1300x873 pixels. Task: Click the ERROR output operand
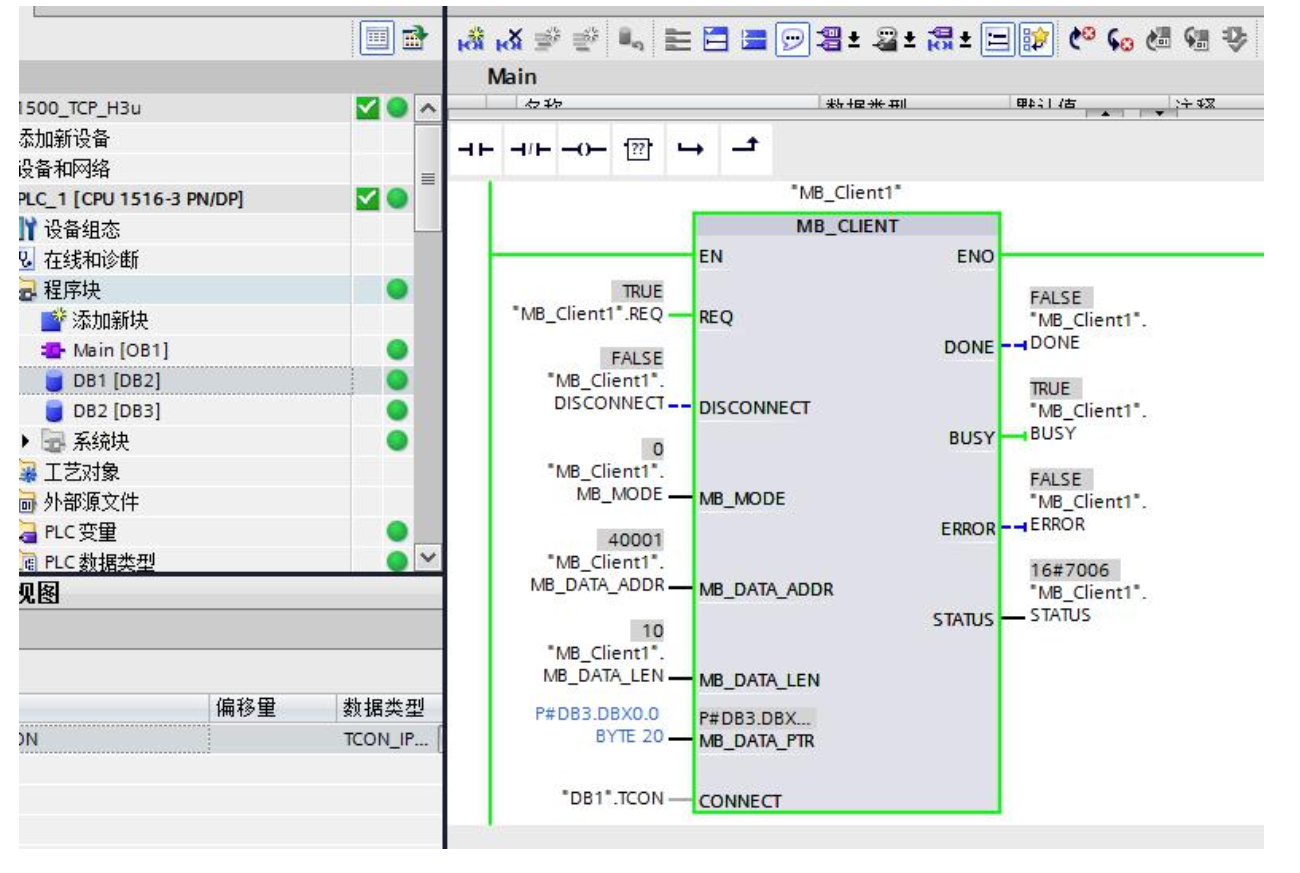[x=1089, y=513]
